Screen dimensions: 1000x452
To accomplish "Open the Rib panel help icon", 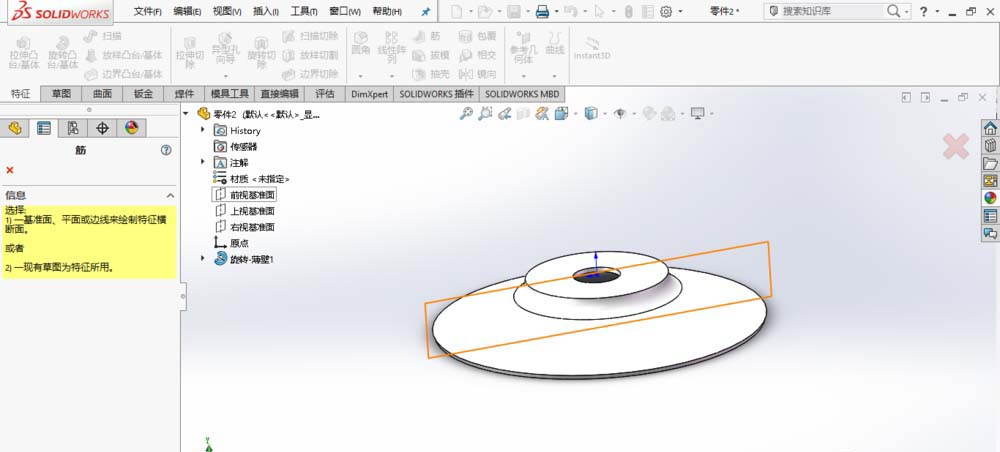I will [x=167, y=150].
